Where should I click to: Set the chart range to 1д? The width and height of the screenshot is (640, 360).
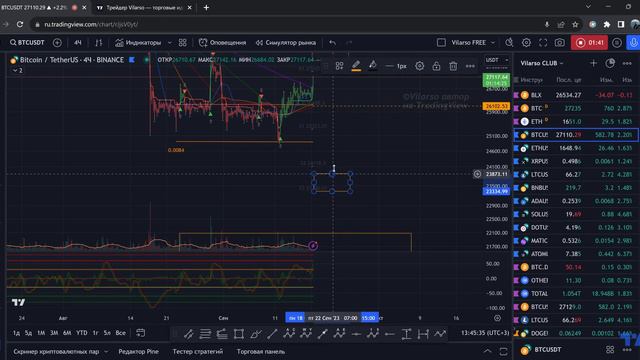point(16,333)
